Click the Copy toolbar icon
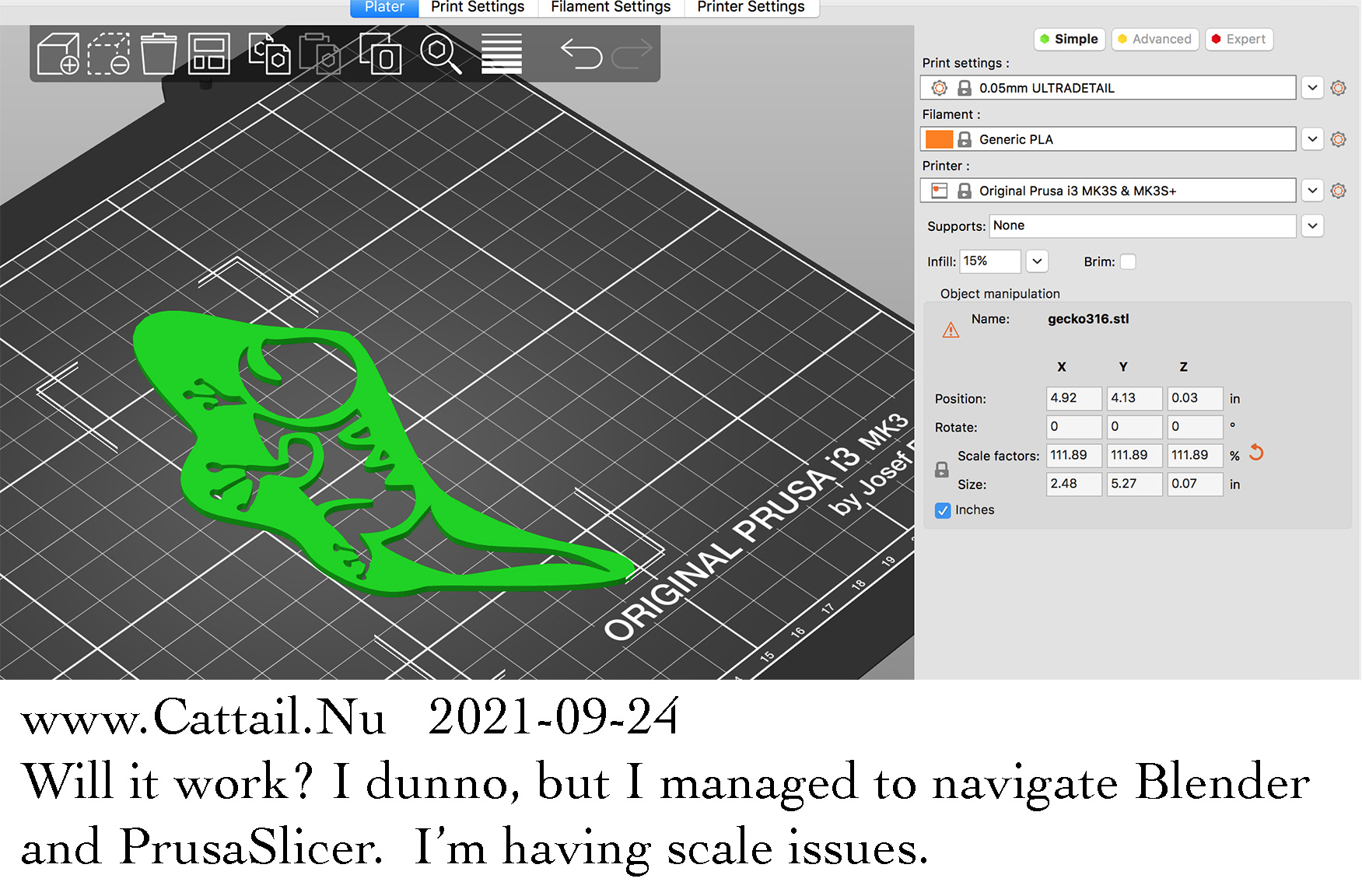The width and height of the screenshot is (1362, 896). pyautogui.click(x=269, y=54)
